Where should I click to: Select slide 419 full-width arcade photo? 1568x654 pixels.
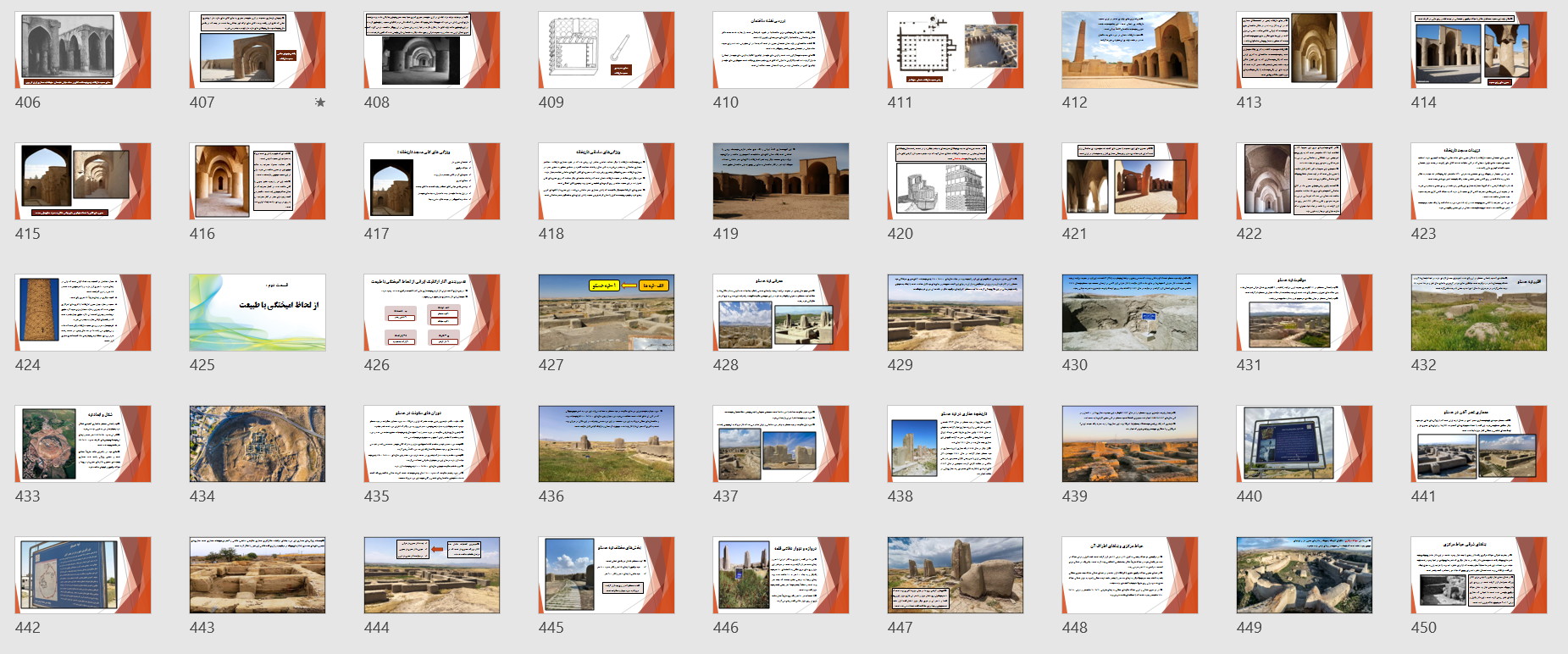pyautogui.click(x=781, y=181)
